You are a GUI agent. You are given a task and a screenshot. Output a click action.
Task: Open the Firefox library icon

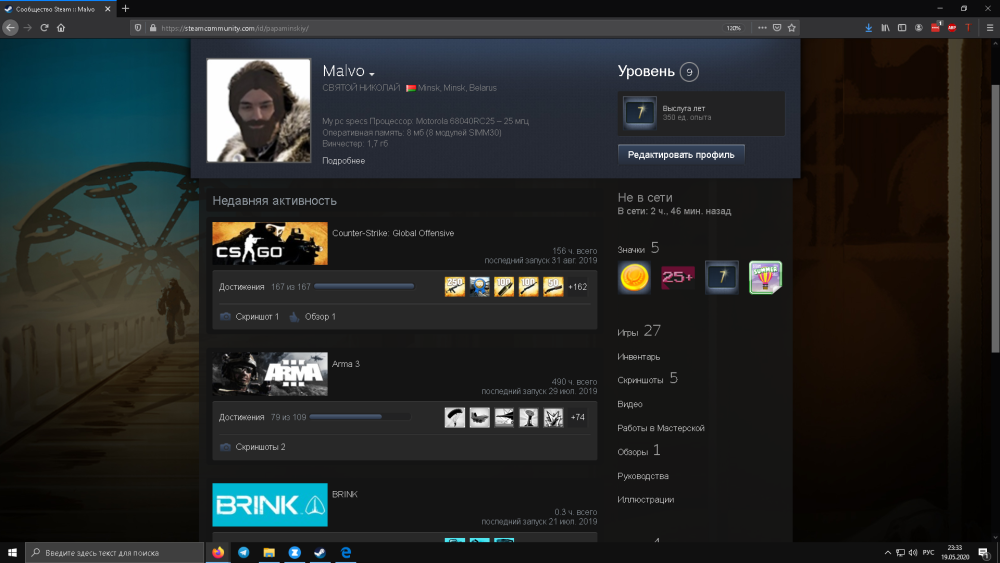click(885, 28)
